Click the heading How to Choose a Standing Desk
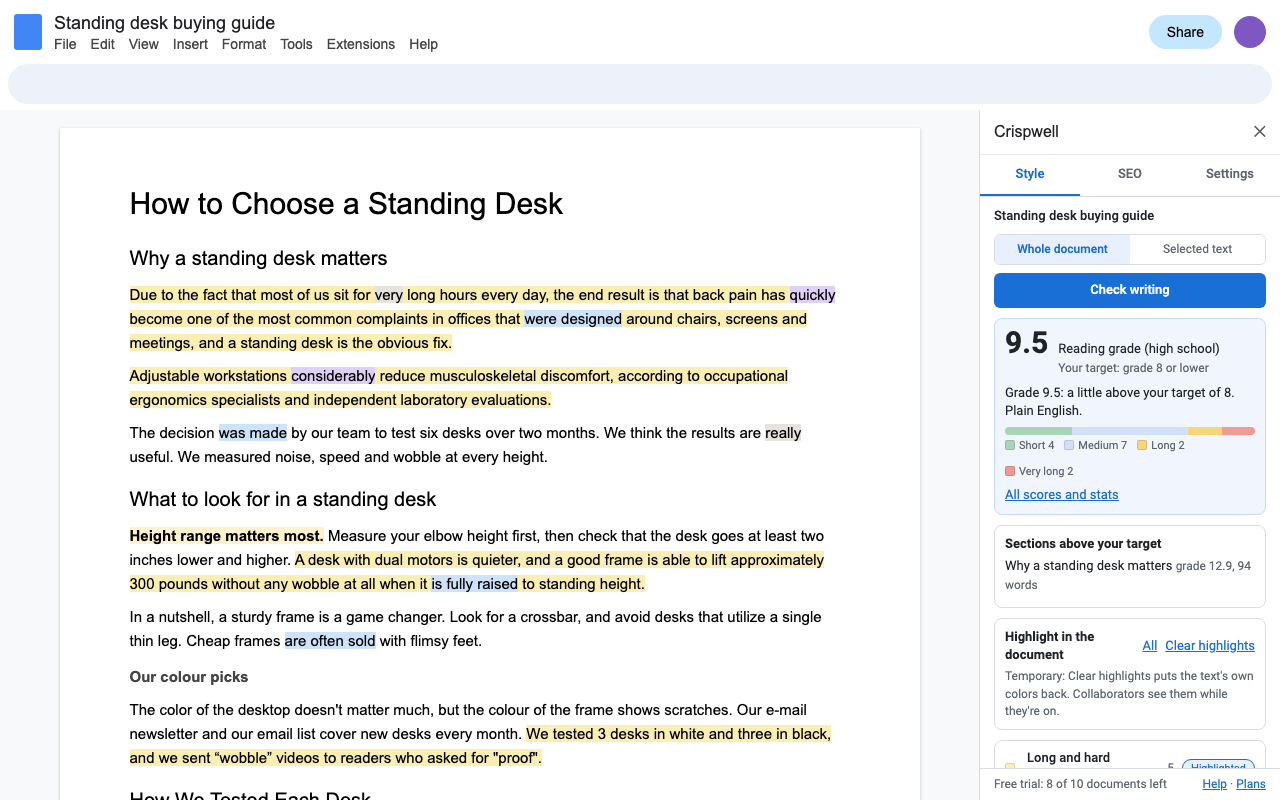1280x800 pixels. pyautogui.click(x=346, y=204)
